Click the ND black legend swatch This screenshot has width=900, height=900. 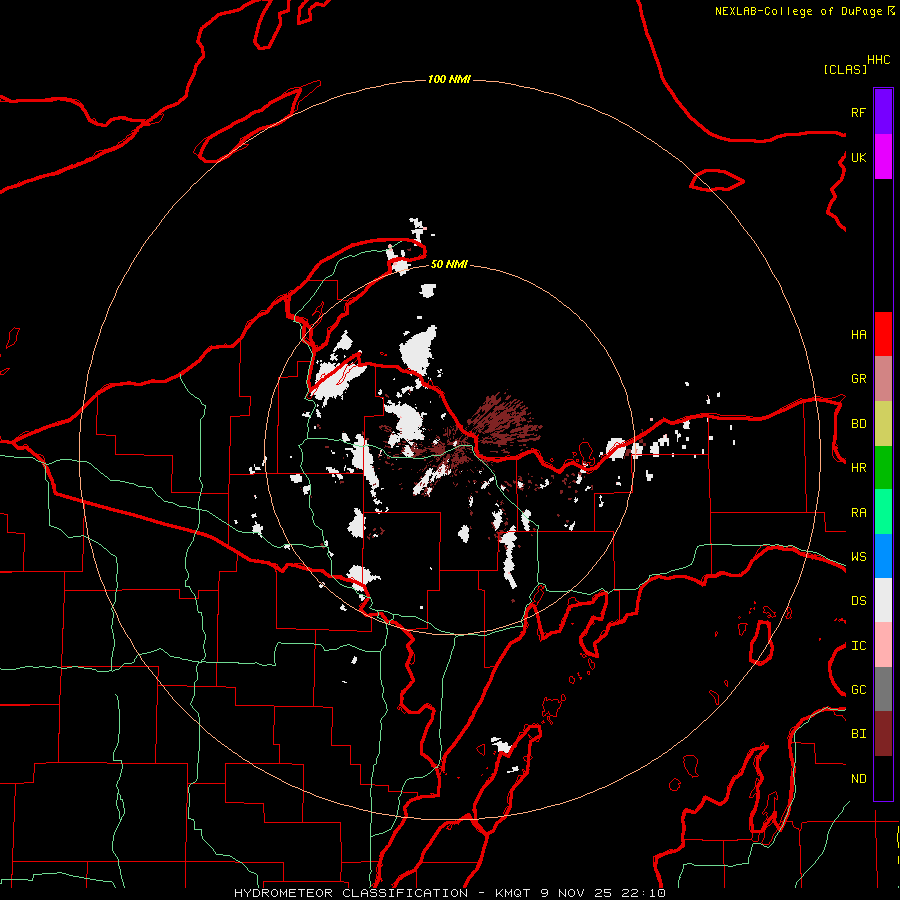[x=883, y=778]
